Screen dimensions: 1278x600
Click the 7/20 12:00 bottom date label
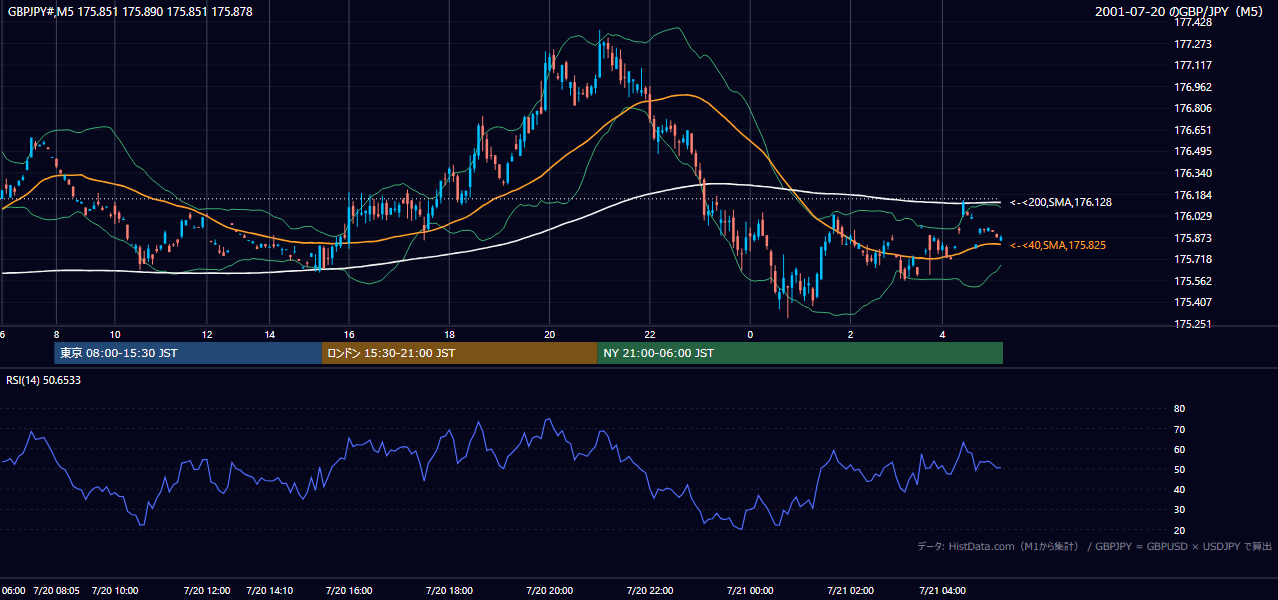tap(207, 590)
